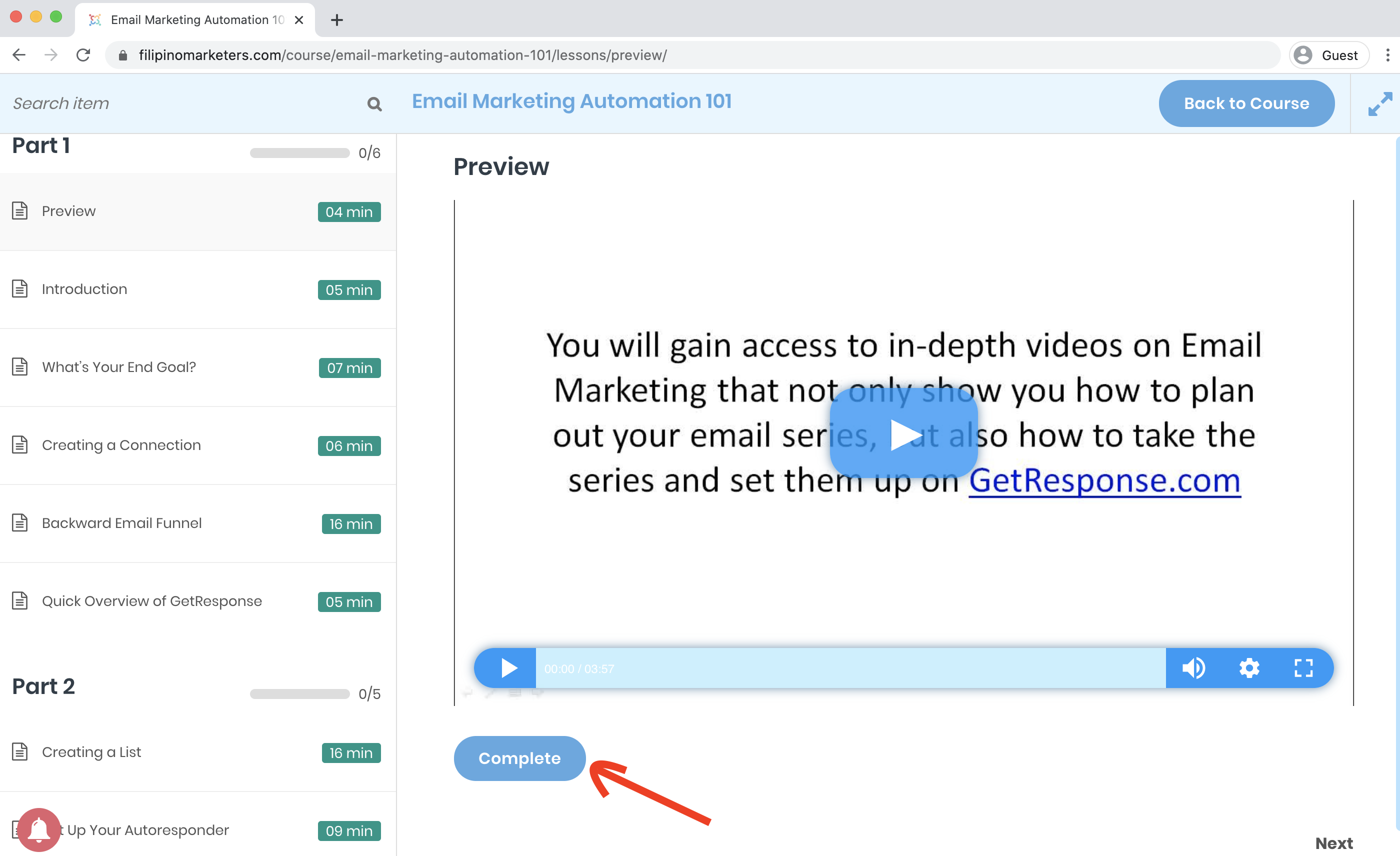Screen dimensions: 1400x856
Task: Click the 0/6 progress count
Action: click(369, 153)
